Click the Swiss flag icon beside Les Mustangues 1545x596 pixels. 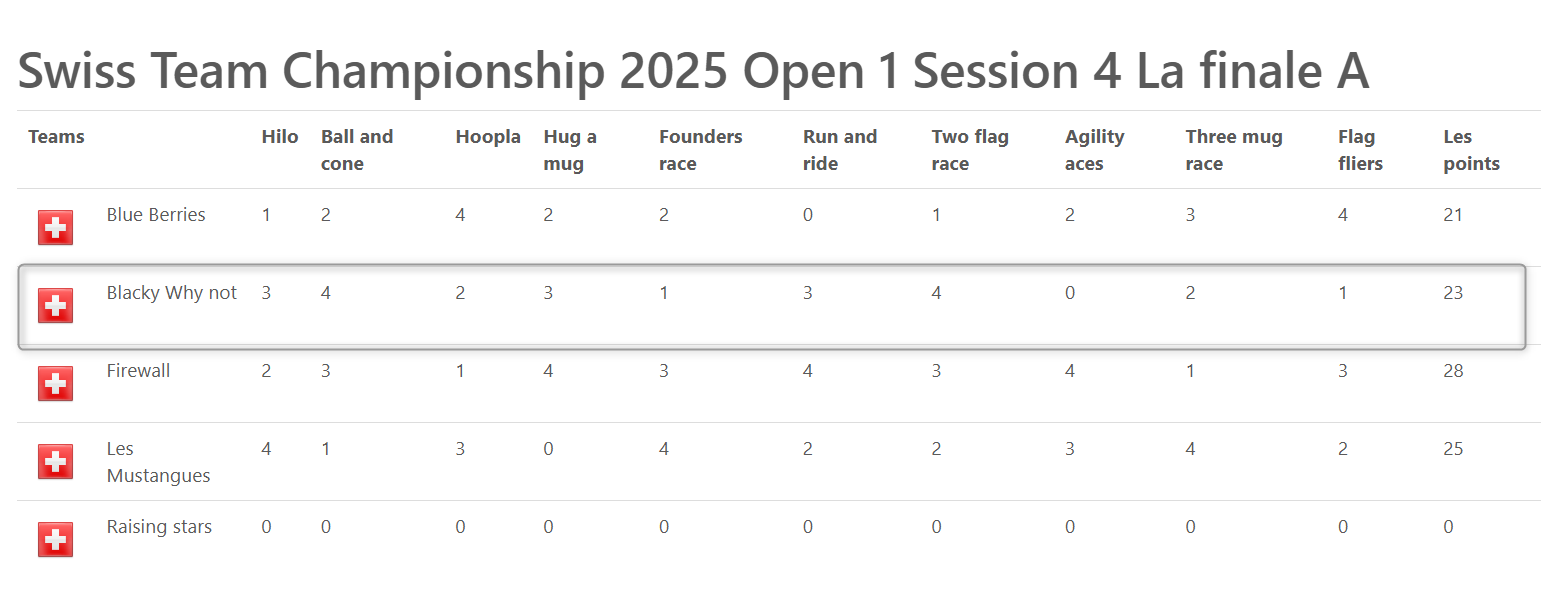click(x=55, y=462)
